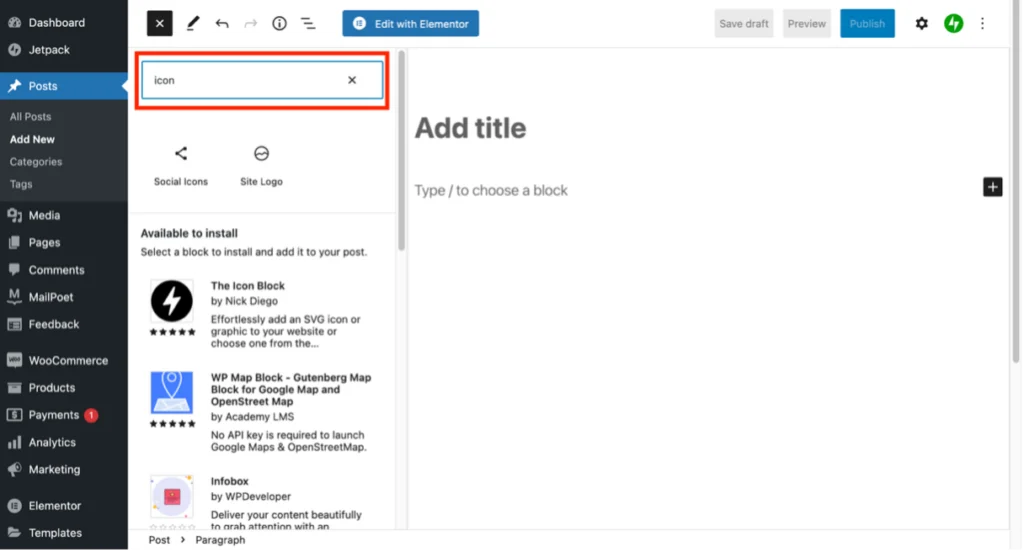
Task: Open Tags submenu link
Action: (x=21, y=184)
